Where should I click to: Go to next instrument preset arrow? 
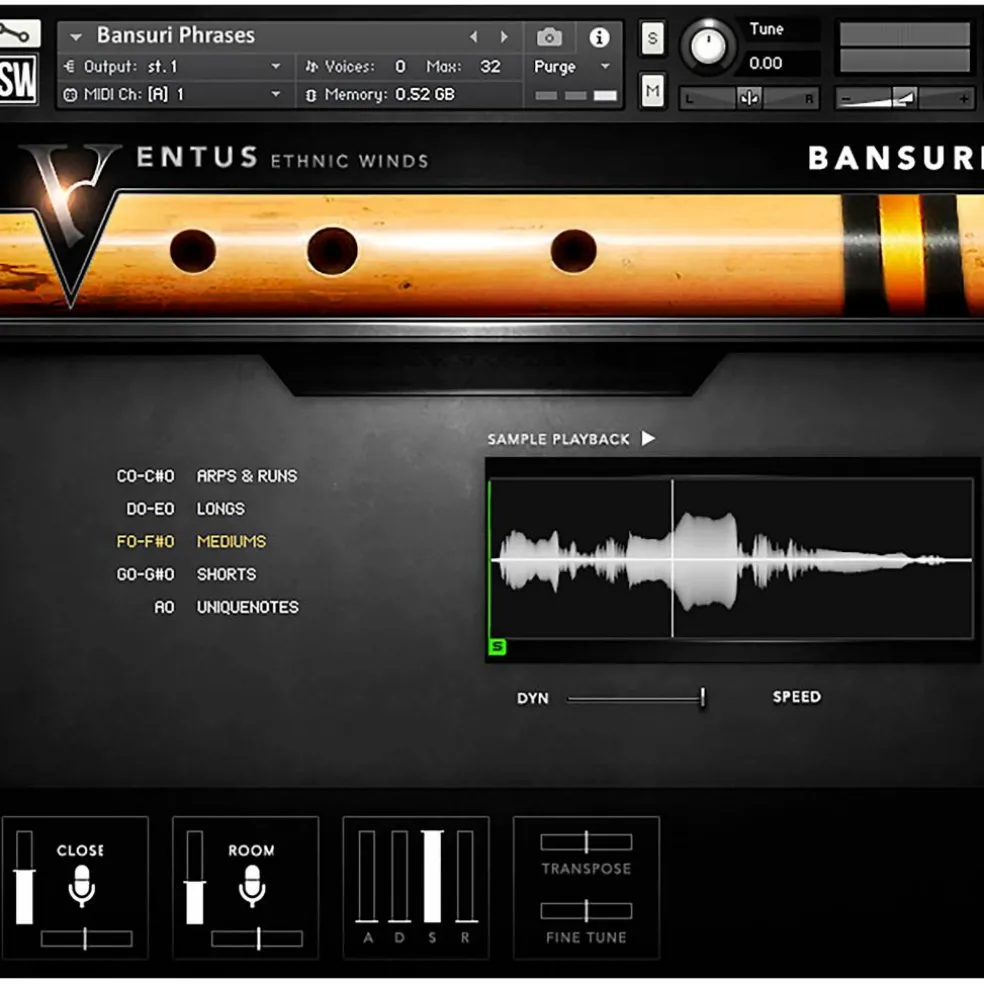tap(504, 37)
